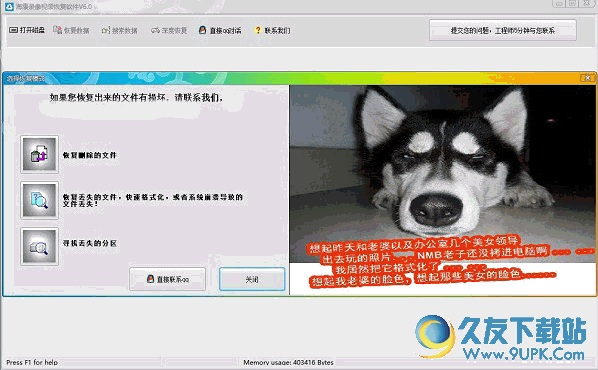
Task: Open the 打开磁盘 (open disk) toolbar item
Action: [27, 30]
